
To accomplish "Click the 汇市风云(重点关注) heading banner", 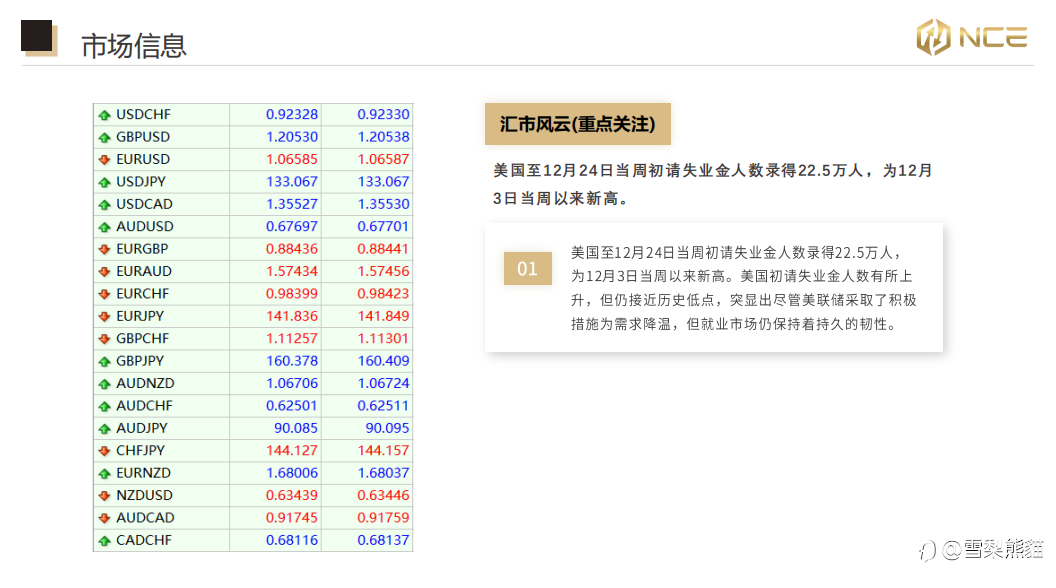I will pyautogui.click(x=578, y=124).
